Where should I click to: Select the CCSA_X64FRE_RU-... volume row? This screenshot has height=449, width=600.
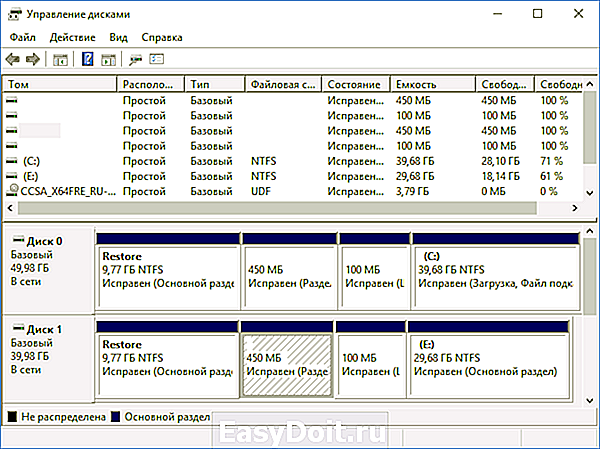pyautogui.click(x=293, y=191)
